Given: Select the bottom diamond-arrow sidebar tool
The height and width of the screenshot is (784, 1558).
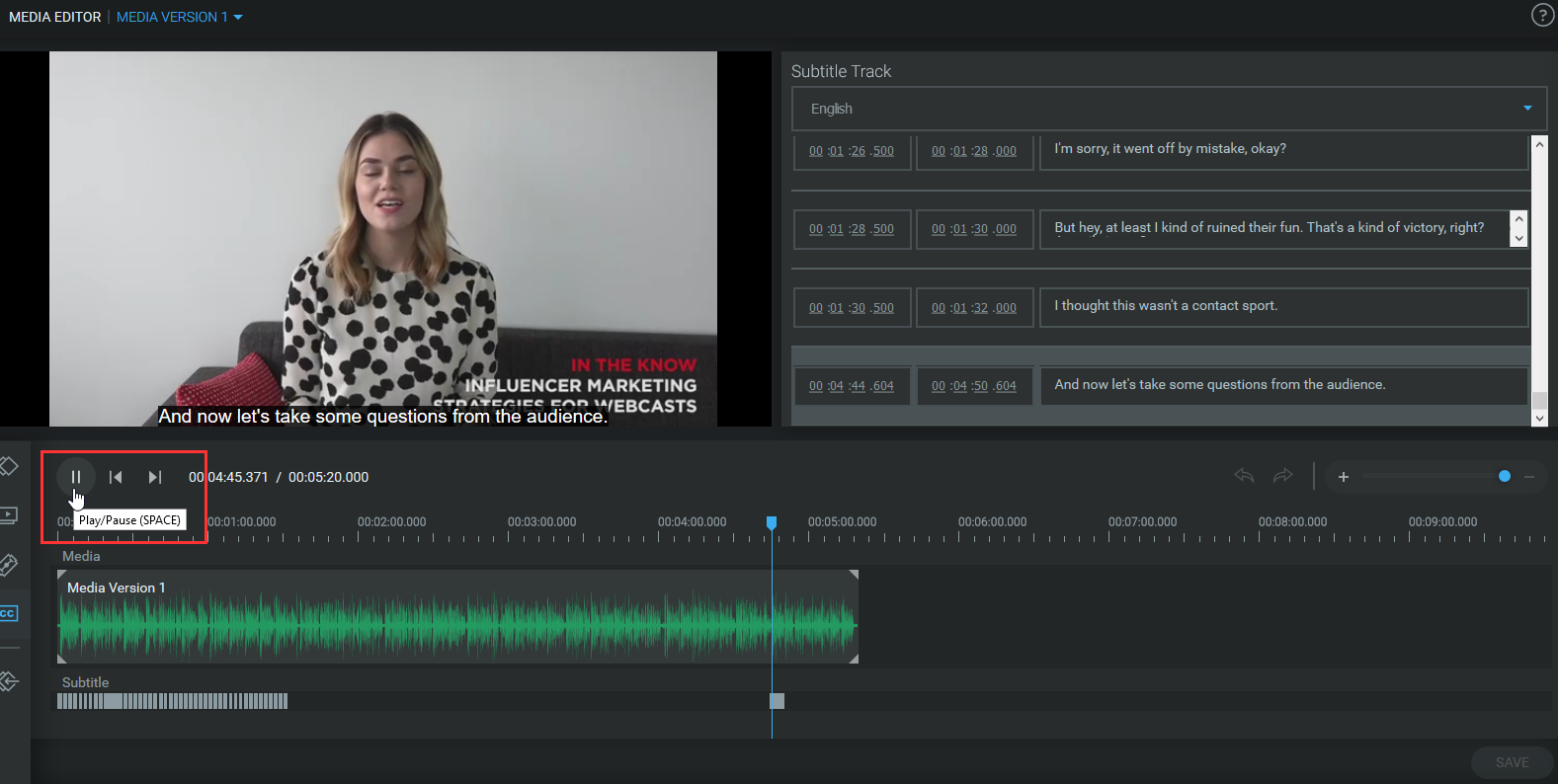Looking at the screenshot, I should click(x=8, y=681).
